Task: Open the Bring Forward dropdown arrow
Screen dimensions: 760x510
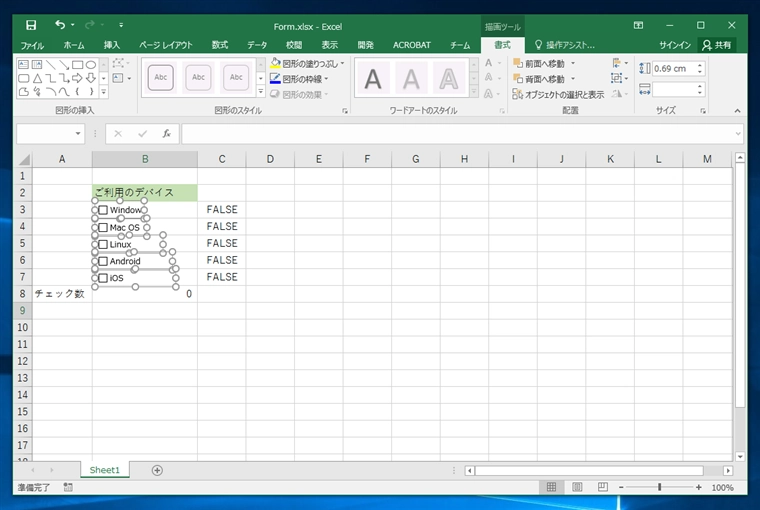Action: click(x=573, y=64)
